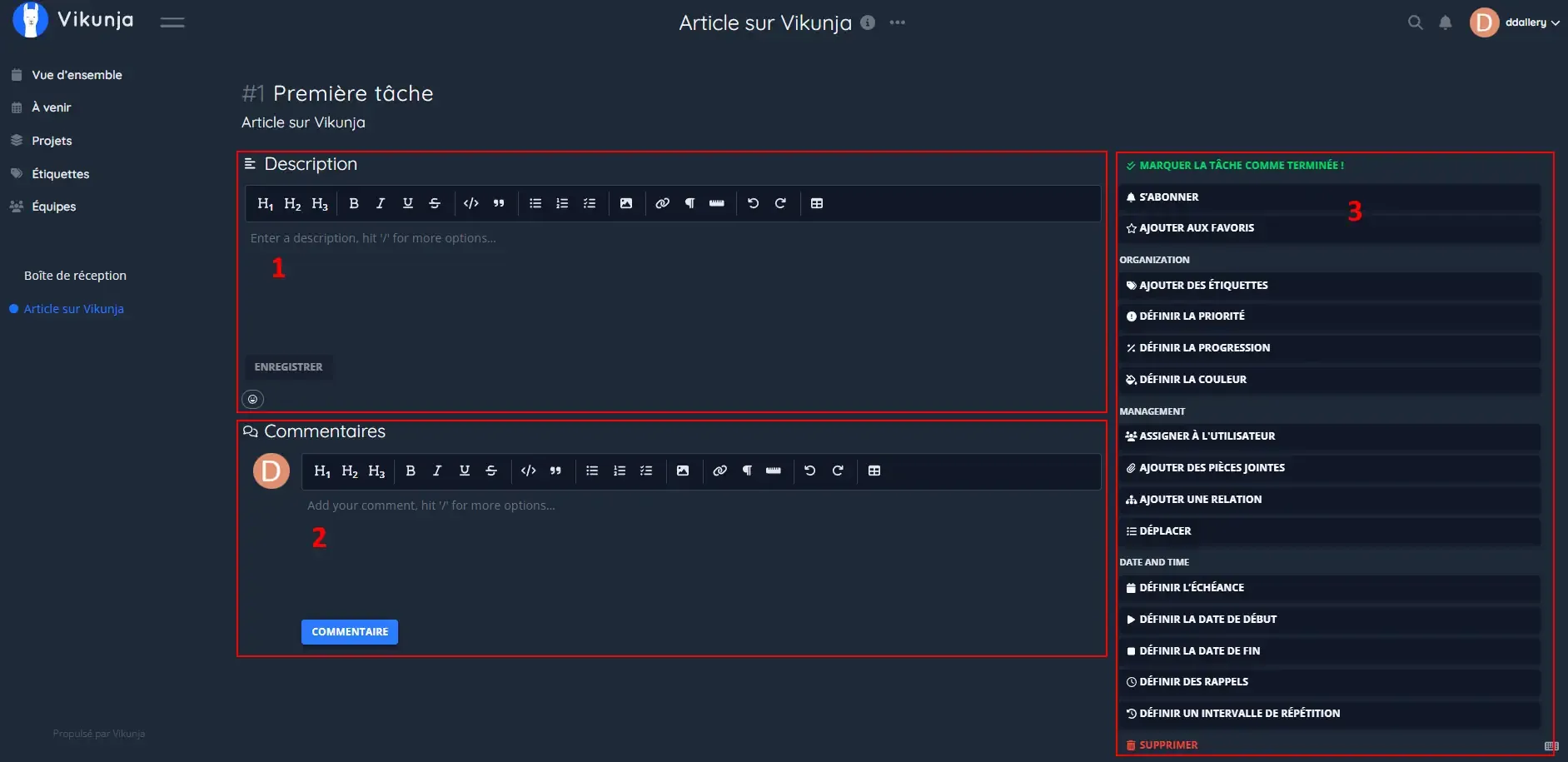Insert code block in Commentaires editor
Viewport: 1568px width, 762px height.
pos(528,471)
